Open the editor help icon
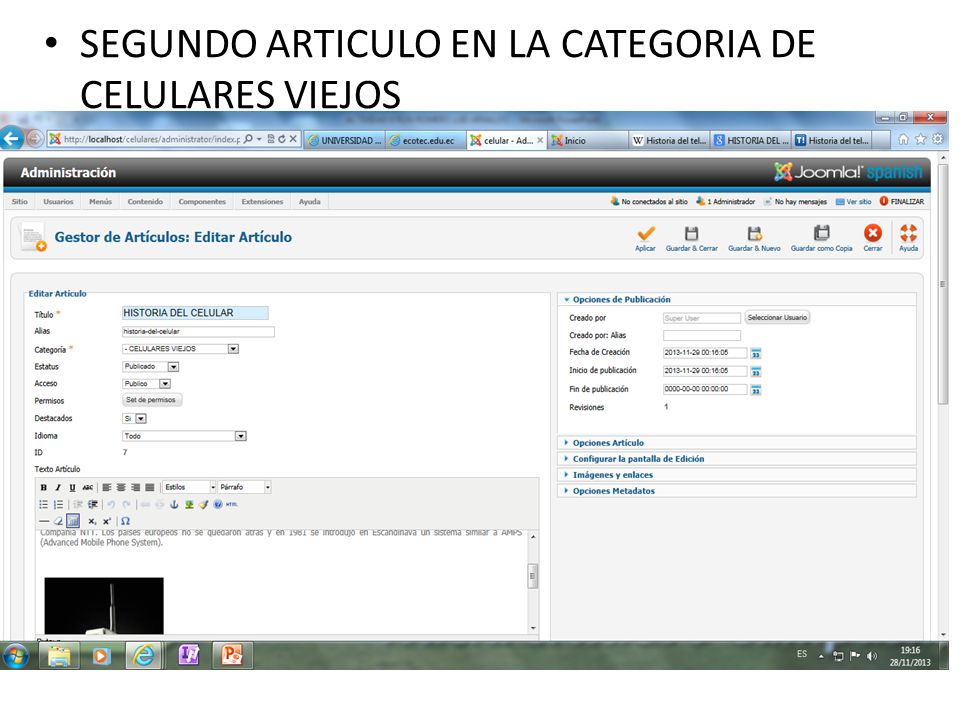The width and height of the screenshot is (960, 720). click(218, 504)
